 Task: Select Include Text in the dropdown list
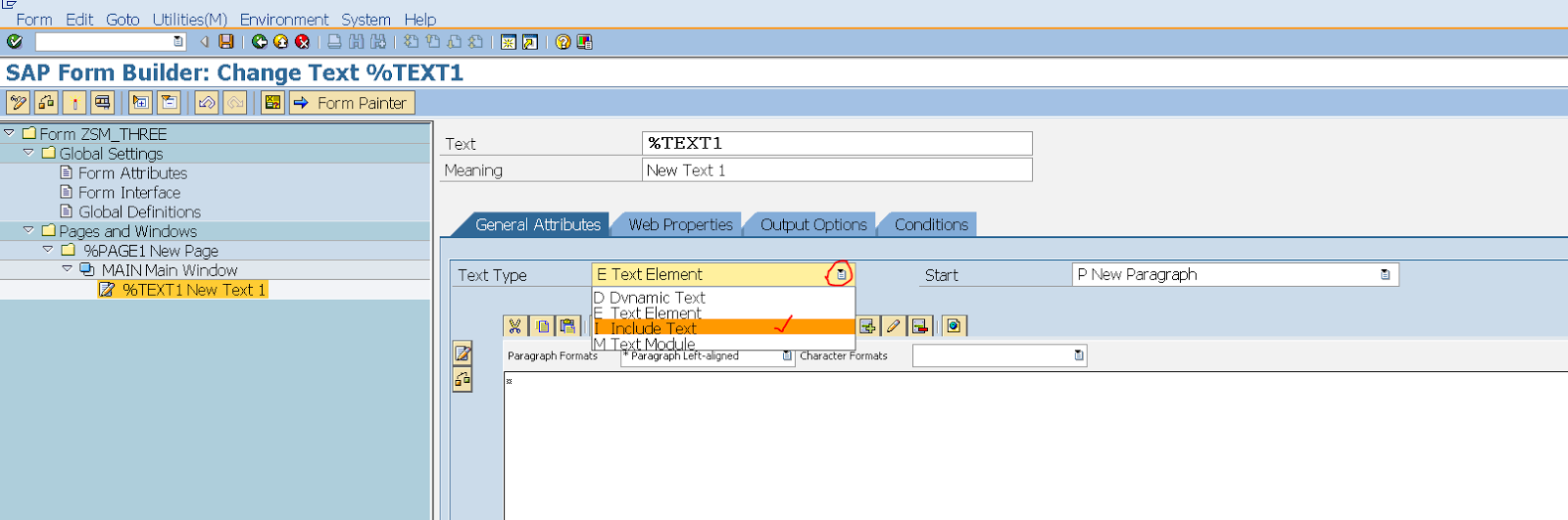[x=724, y=328]
